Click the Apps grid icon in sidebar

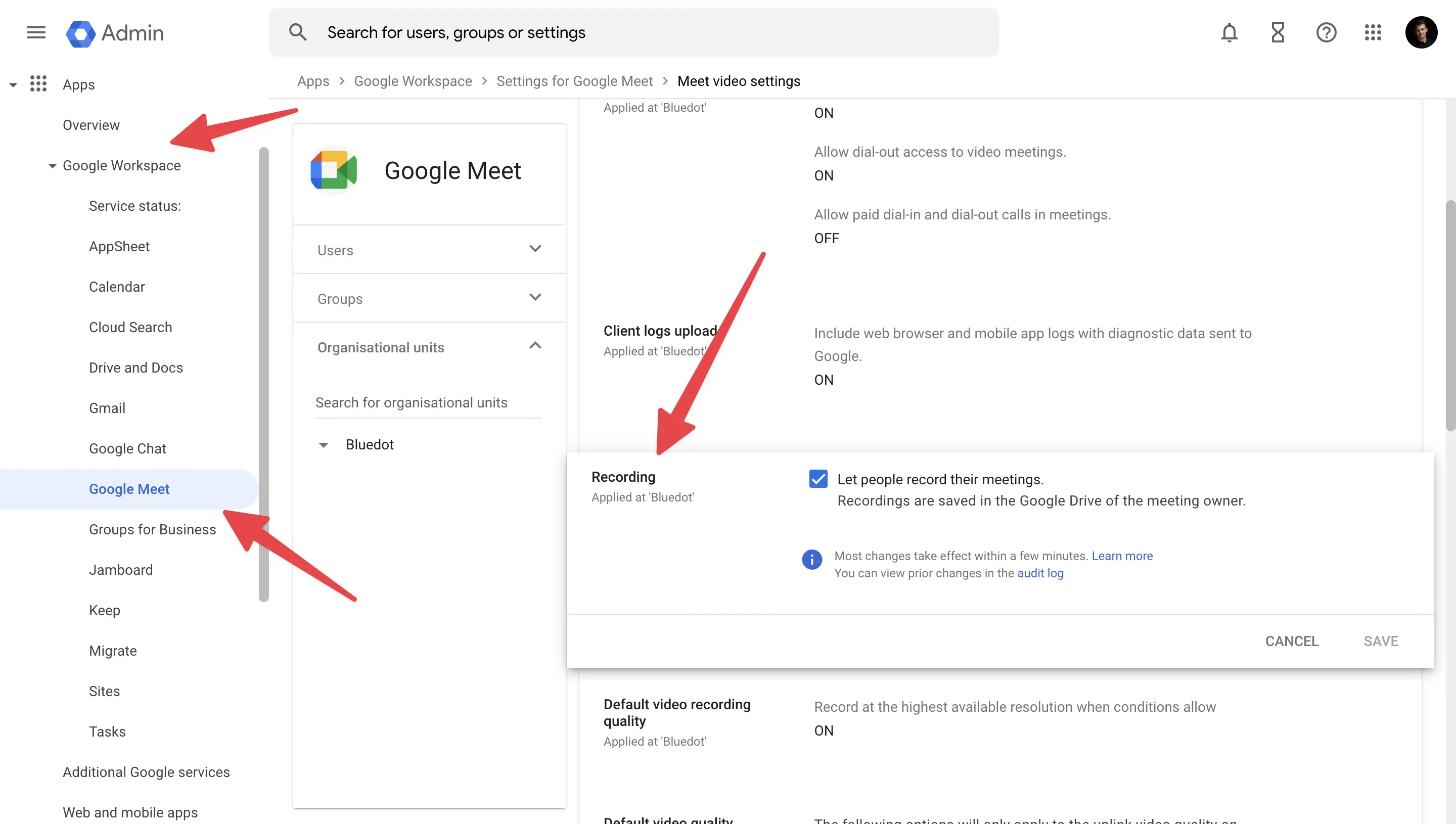point(38,84)
